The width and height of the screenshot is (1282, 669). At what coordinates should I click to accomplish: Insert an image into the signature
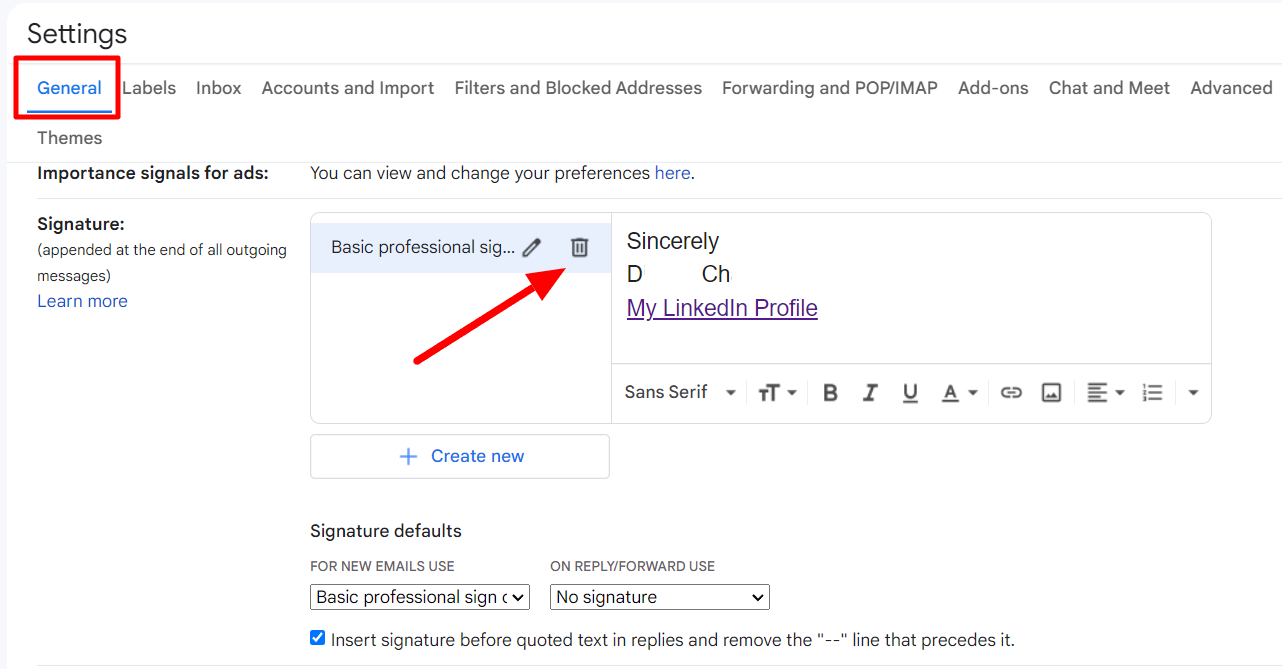1051,393
